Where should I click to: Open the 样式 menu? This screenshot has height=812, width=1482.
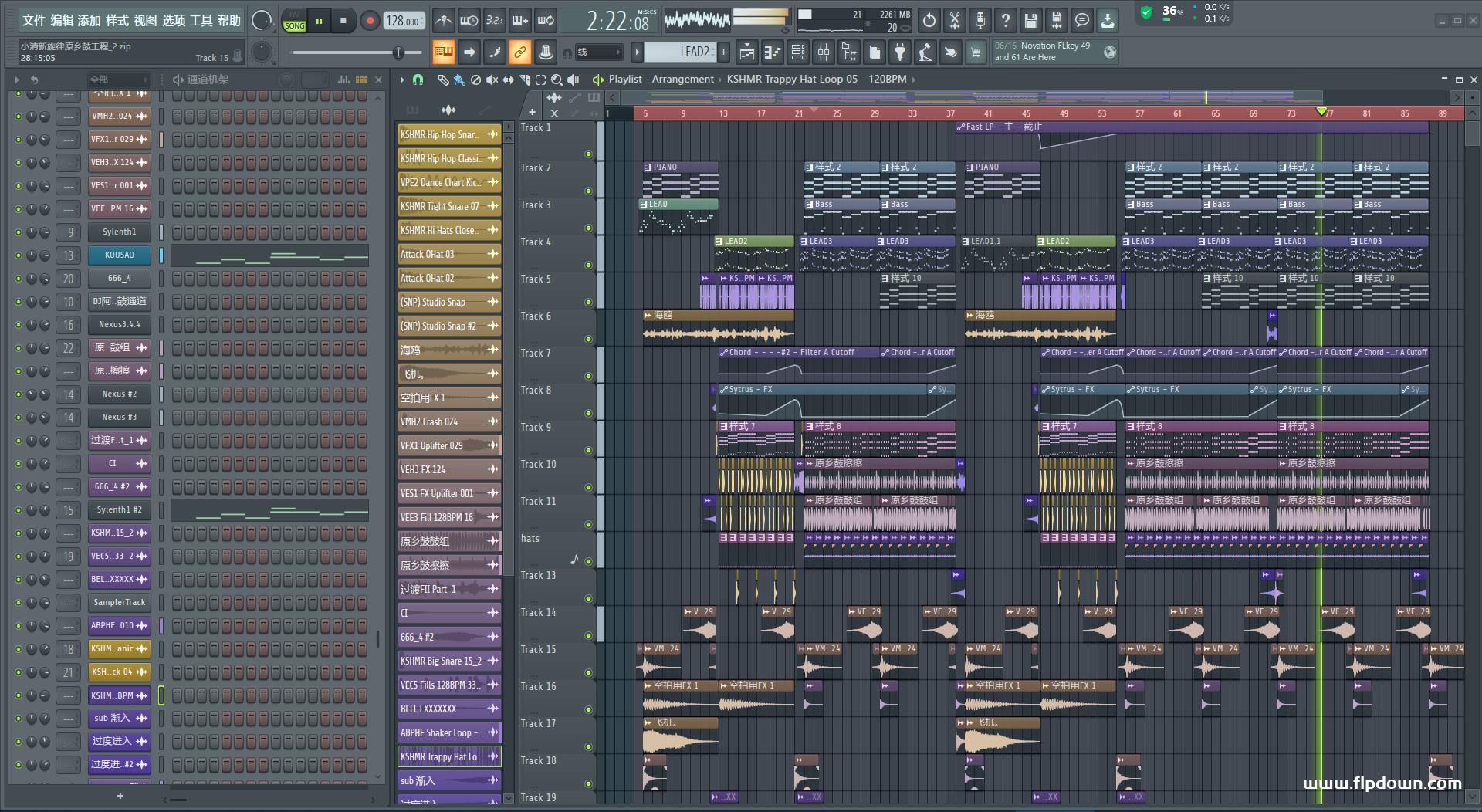tap(117, 21)
